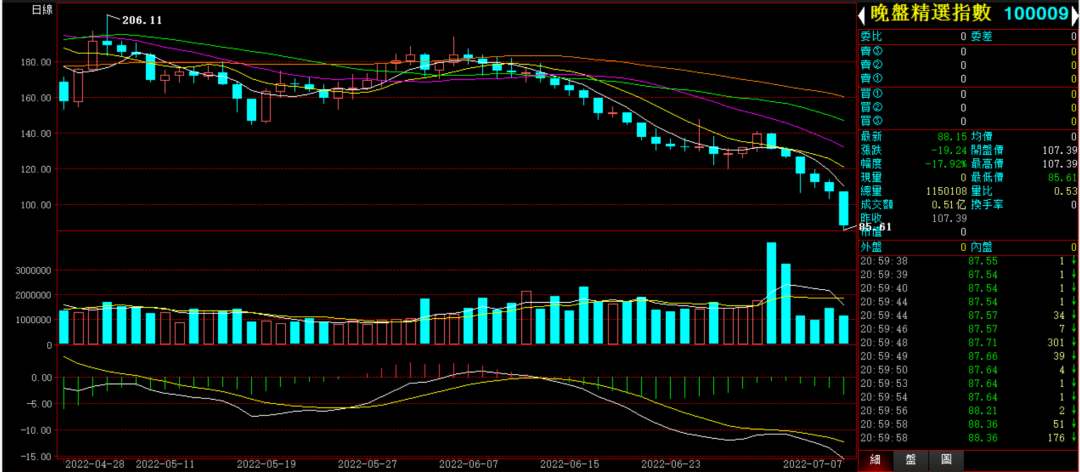Screen dimensions: 1080x472
Task: Select the 20:59:56 trade at 88.21
Action: pos(968,411)
